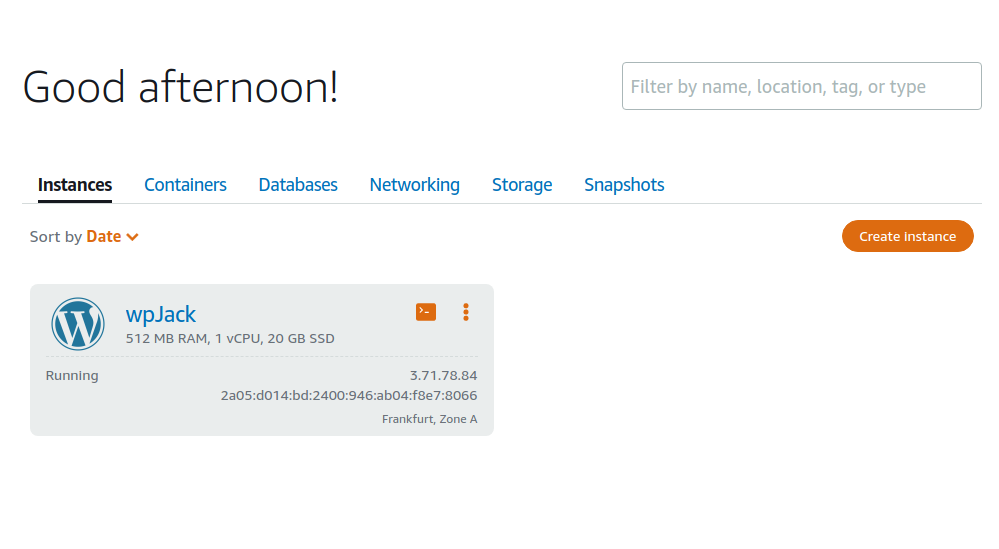Click the Create instance button
Image resolution: width=999 pixels, height=549 pixels.
point(907,236)
